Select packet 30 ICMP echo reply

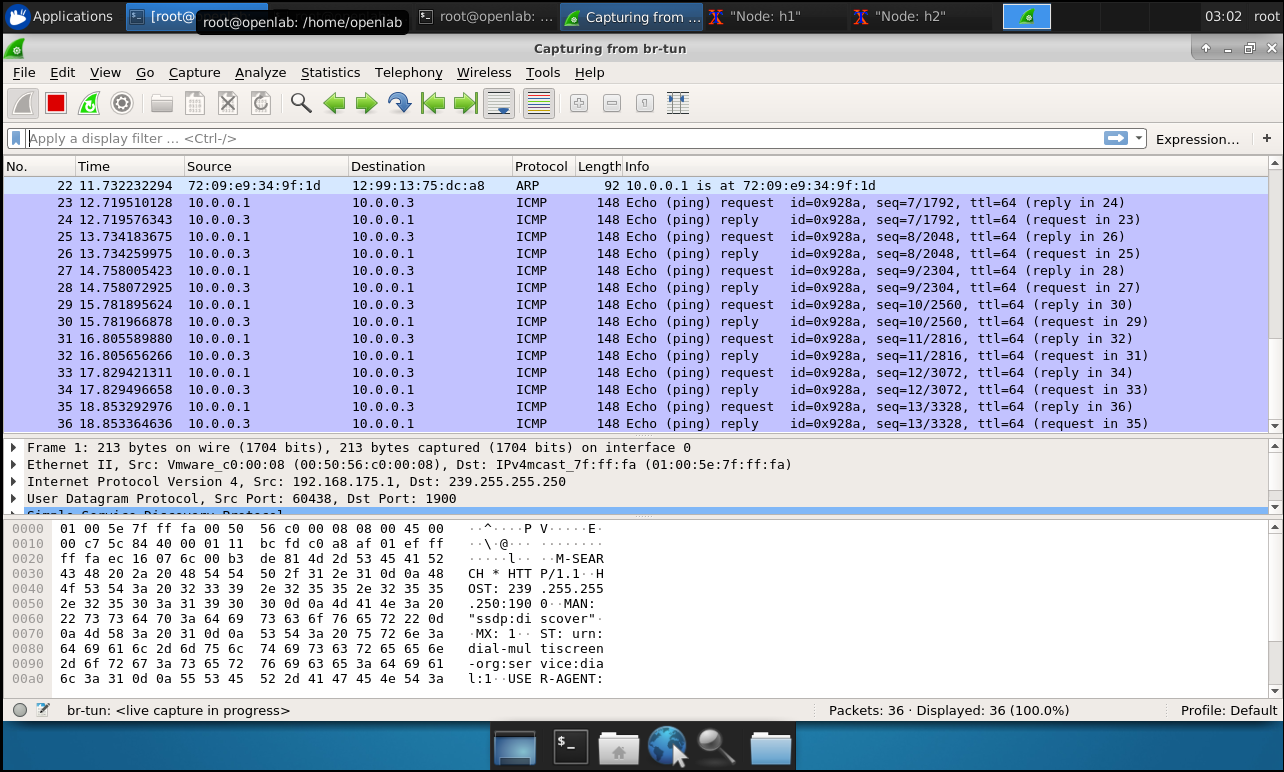pos(635,322)
